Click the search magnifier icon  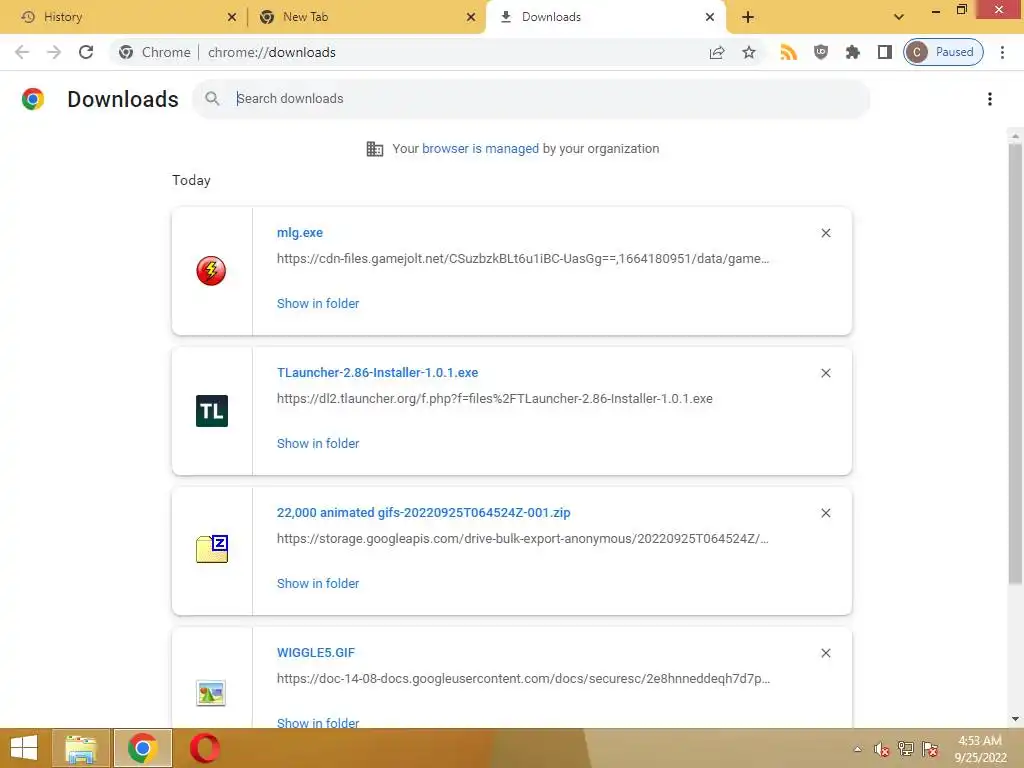click(212, 99)
